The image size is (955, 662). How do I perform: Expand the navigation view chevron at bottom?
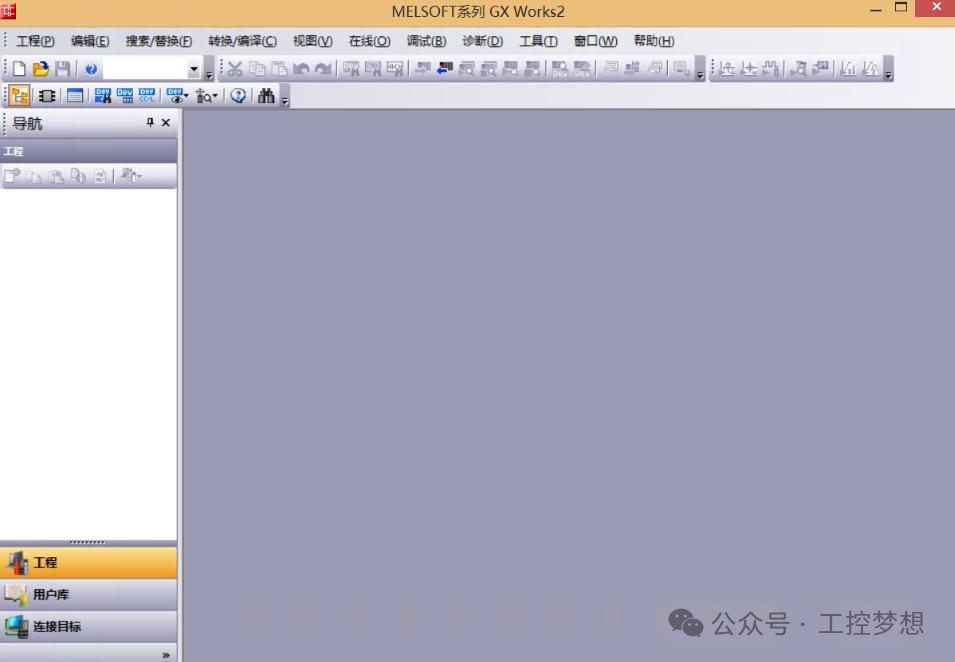pos(166,655)
